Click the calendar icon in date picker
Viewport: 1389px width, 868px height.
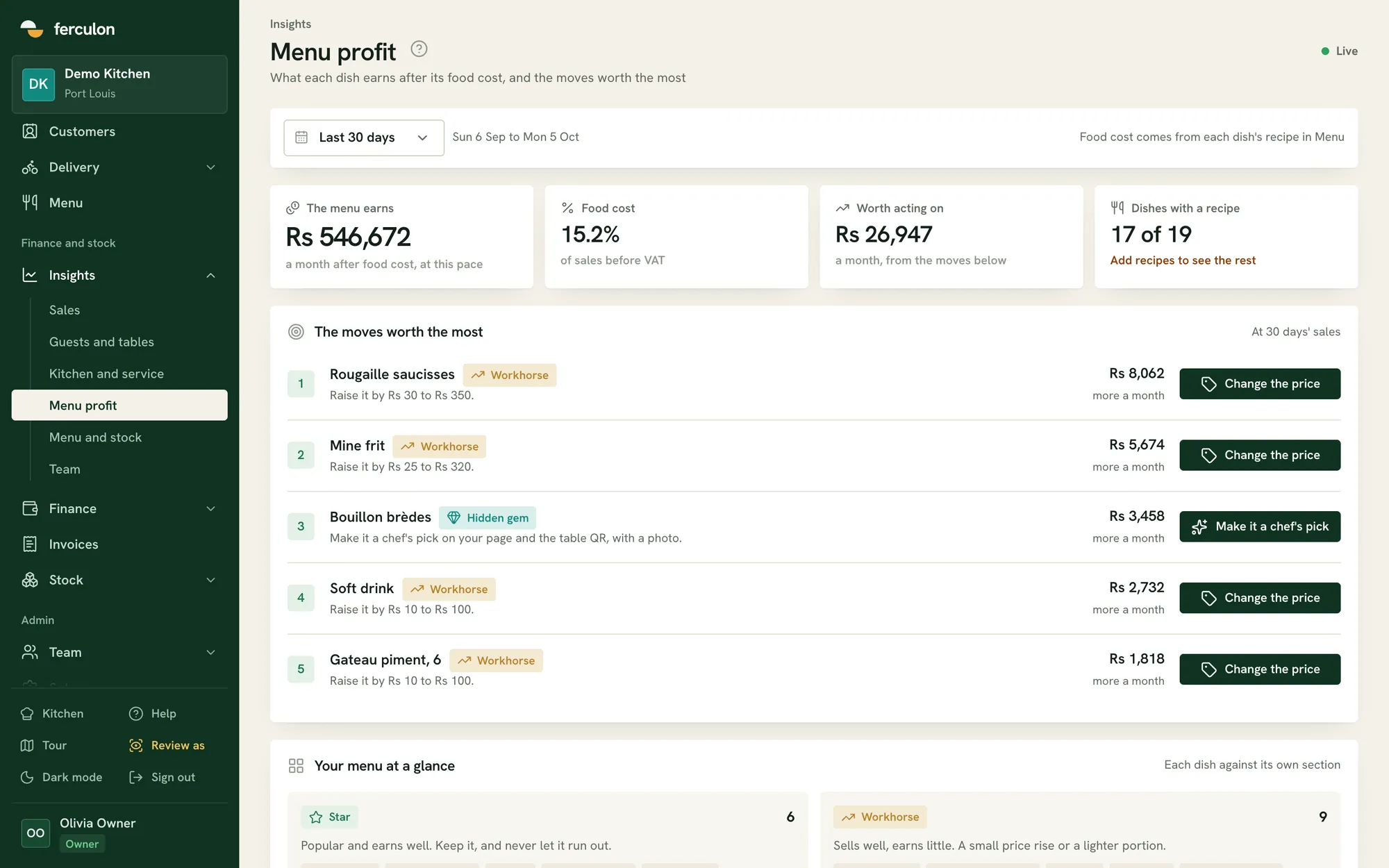pyautogui.click(x=301, y=137)
